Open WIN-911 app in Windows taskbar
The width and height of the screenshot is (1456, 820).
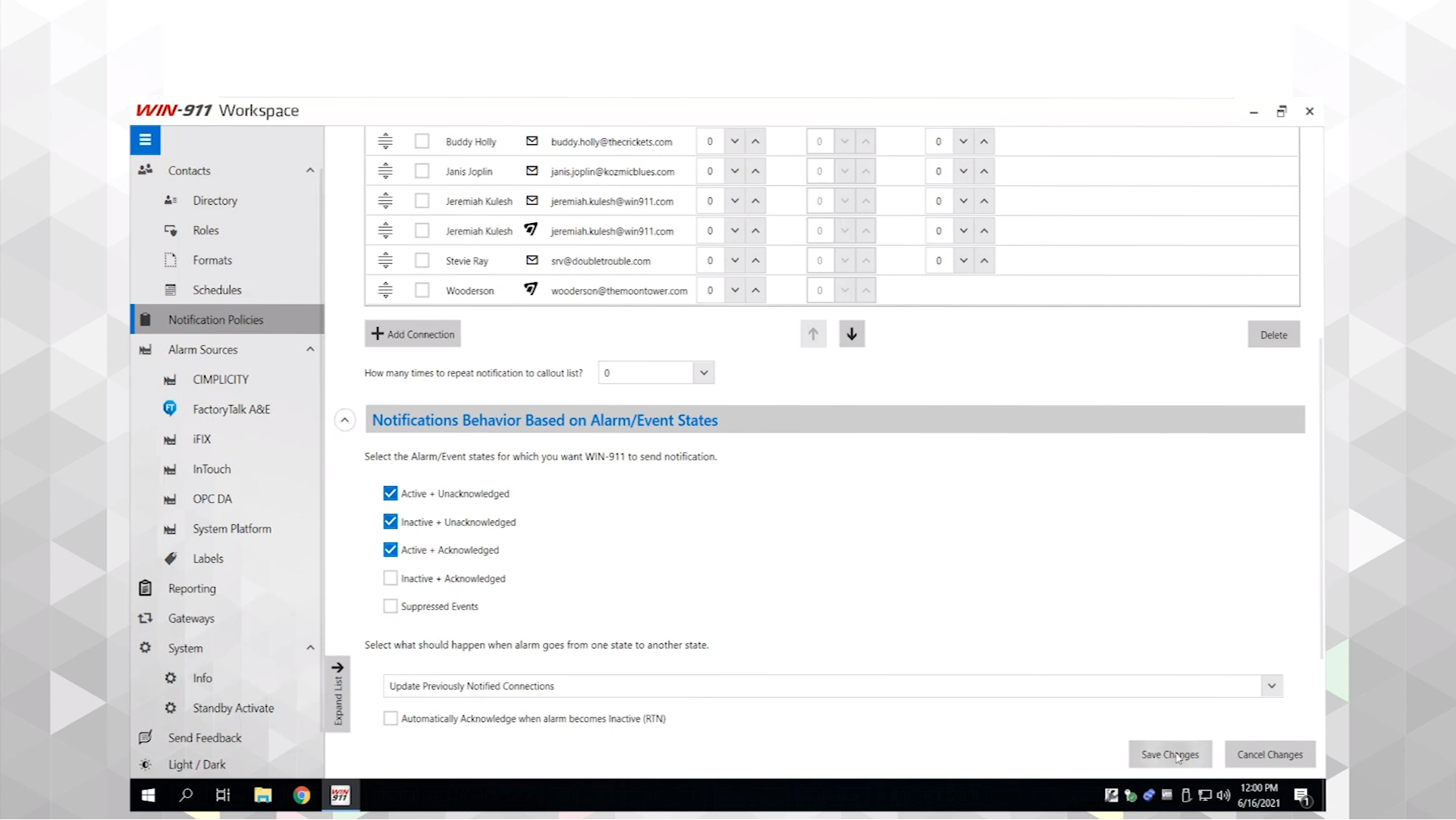[340, 795]
